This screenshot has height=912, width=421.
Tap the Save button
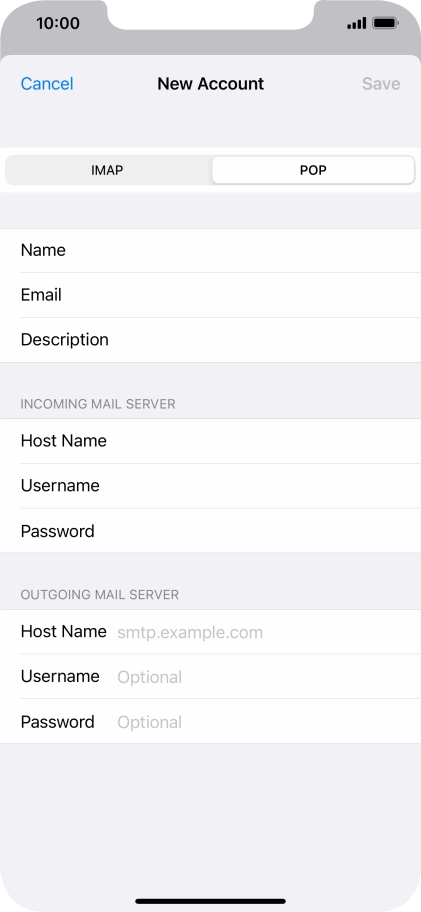(x=381, y=84)
